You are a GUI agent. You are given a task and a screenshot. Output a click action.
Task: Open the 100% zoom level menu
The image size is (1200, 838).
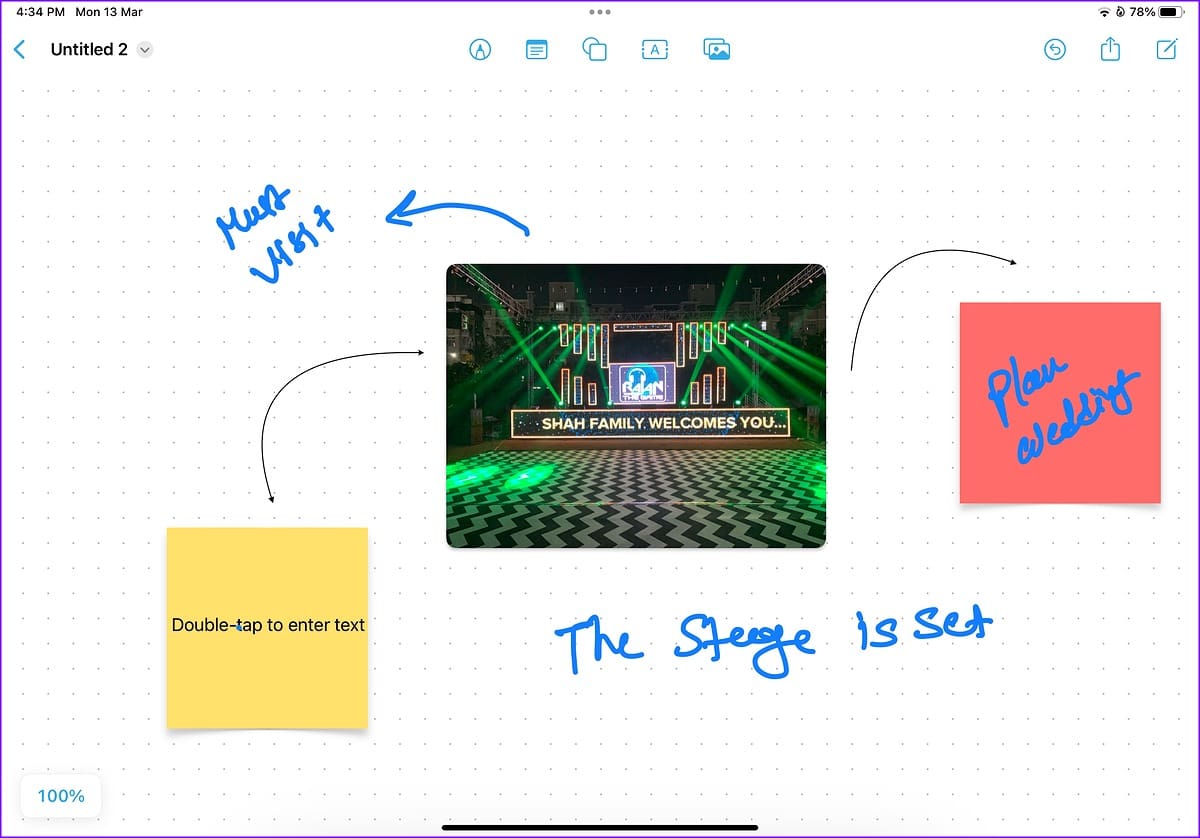(x=61, y=796)
